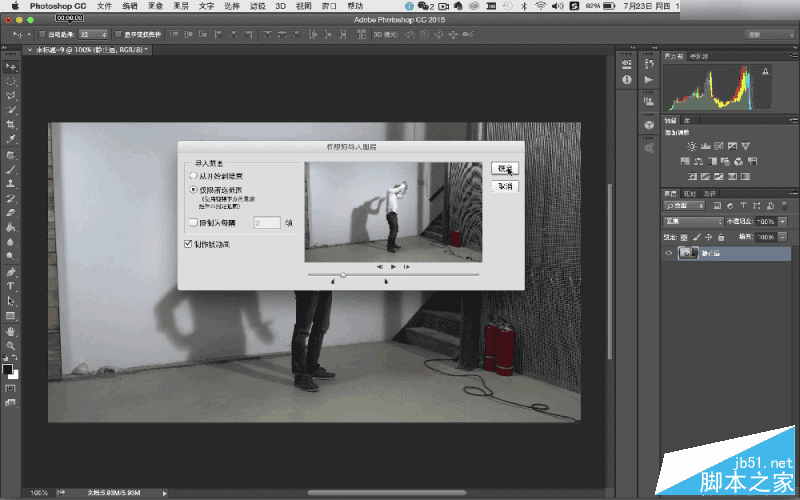This screenshot has height=500, width=800.
Task: Click the video preview scrubber slider handle
Action: click(x=343, y=274)
